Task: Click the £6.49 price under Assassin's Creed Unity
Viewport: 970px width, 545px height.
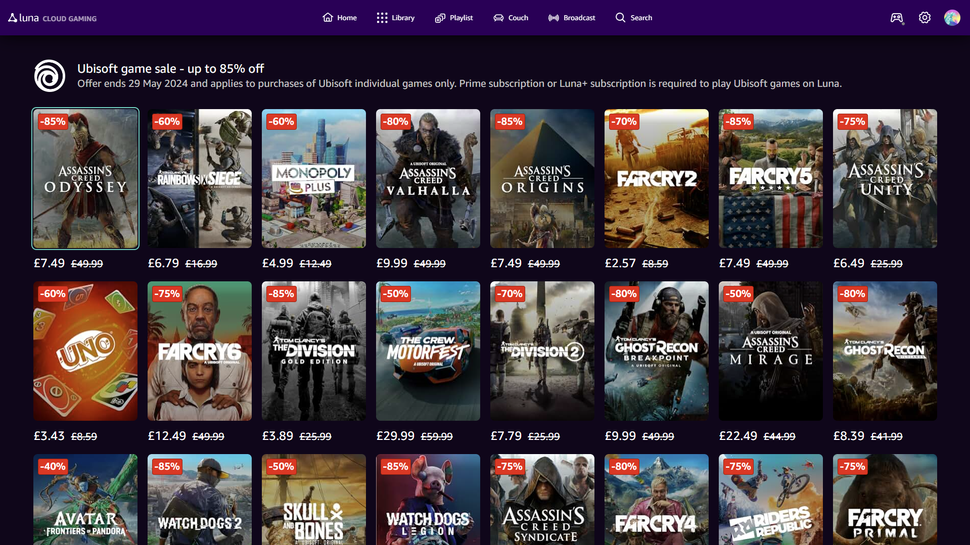Action: click(x=849, y=263)
